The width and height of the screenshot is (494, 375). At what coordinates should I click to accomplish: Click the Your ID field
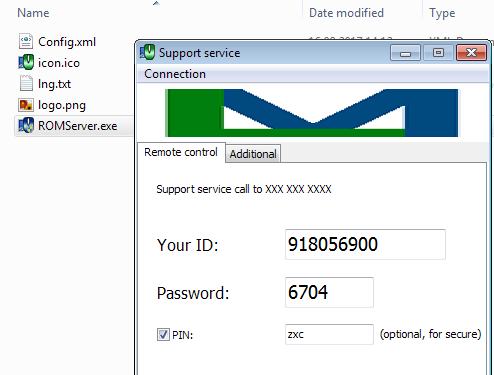pyautogui.click(x=365, y=244)
